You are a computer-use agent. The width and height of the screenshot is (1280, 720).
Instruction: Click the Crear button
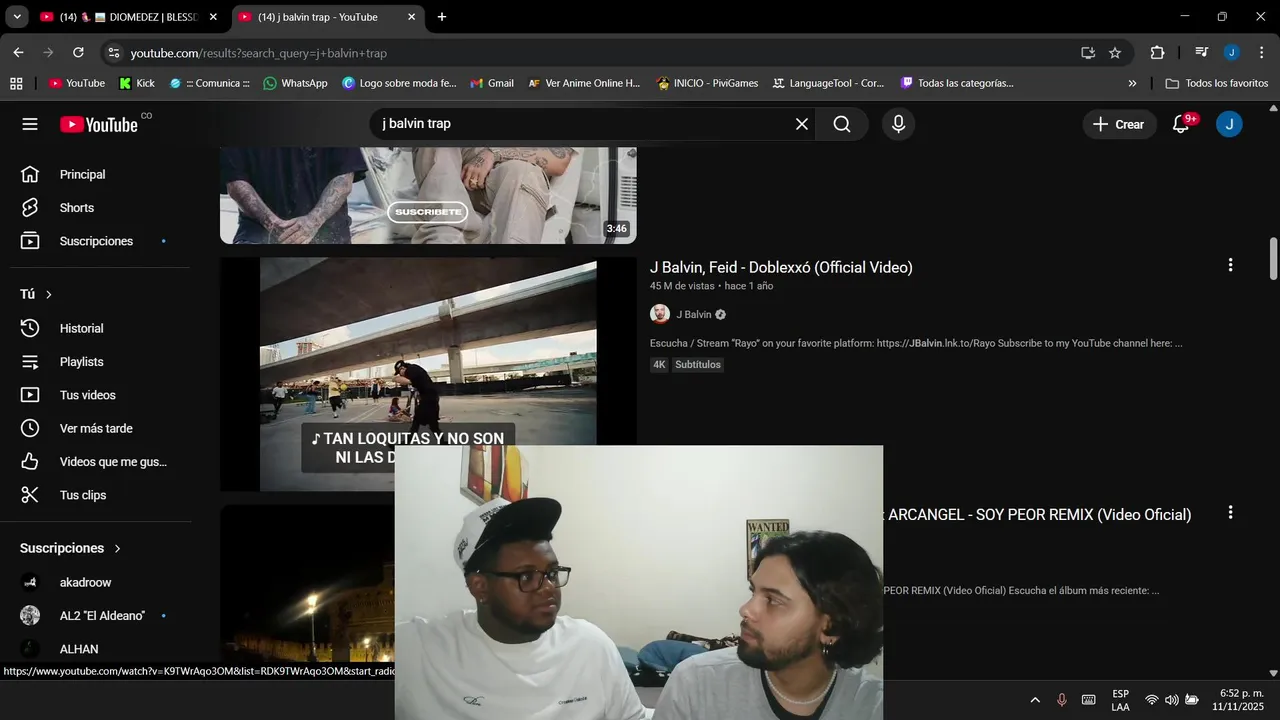[x=1119, y=124]
